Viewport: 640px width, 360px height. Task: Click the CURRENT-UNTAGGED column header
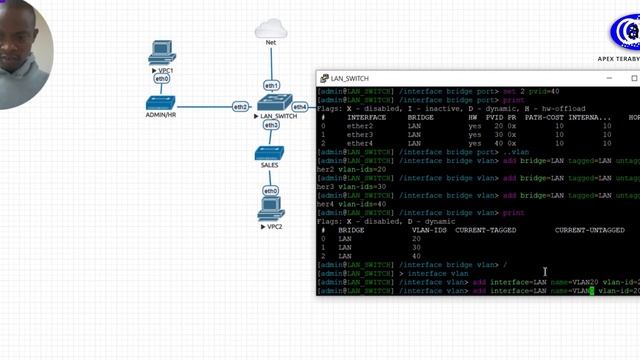pos(590,230)
